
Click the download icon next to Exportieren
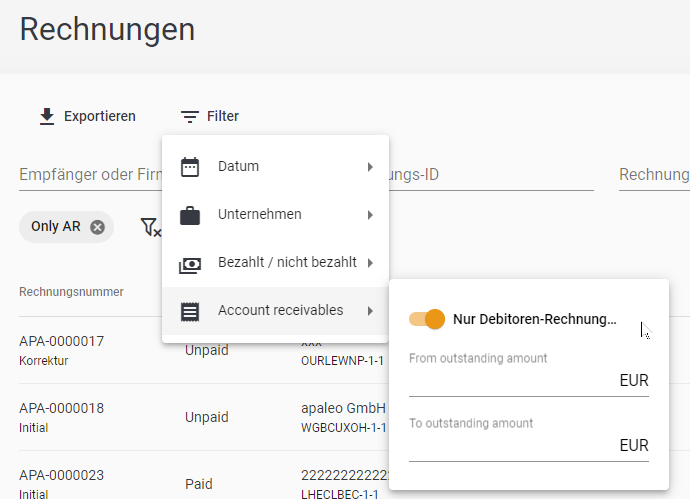(x=47, y=117)
